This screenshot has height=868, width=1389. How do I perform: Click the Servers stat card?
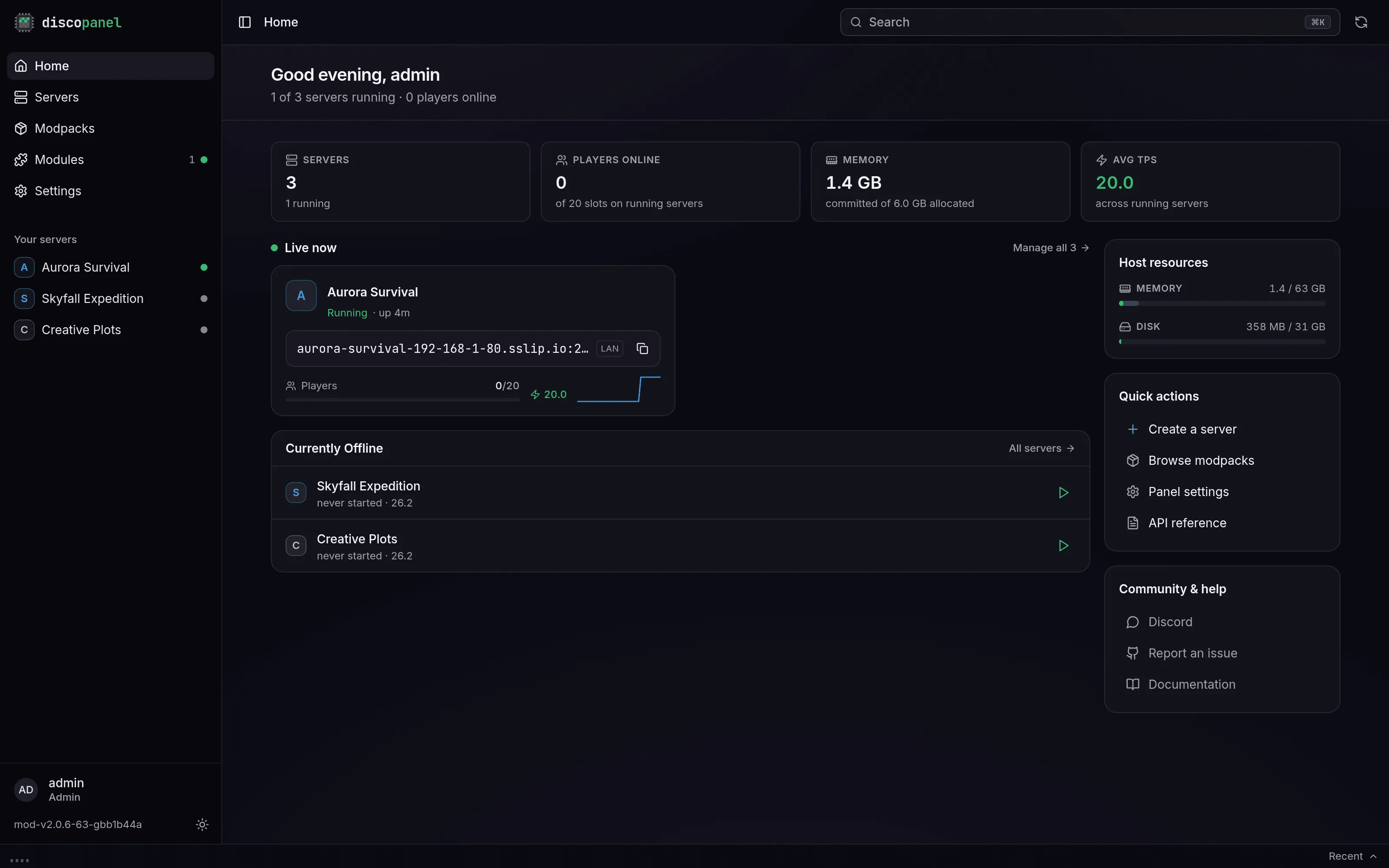coord(400,181)
